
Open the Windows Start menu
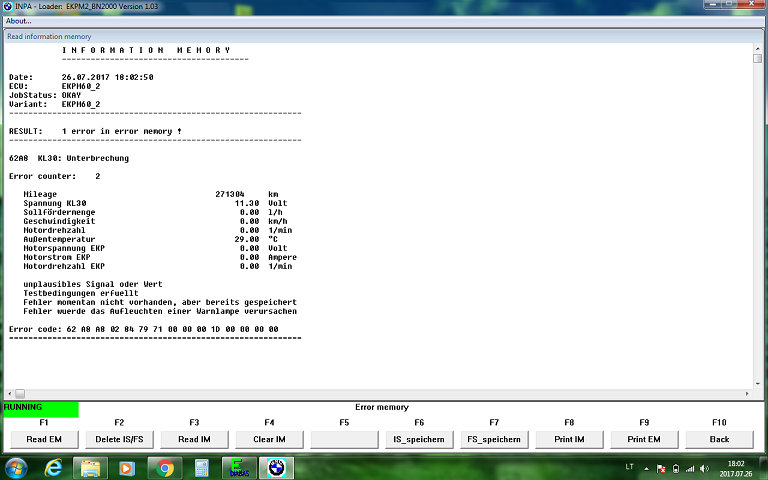click(x=16, y=467)
